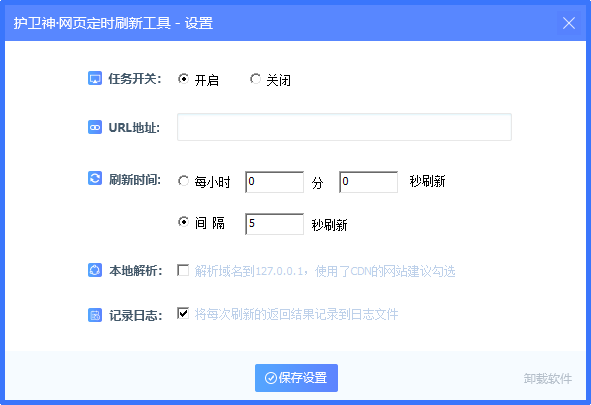Select the 关闭 (disable) radio button
Viewport: 591px width, 405px height.
pyautogui.click(x=255, y=79)
